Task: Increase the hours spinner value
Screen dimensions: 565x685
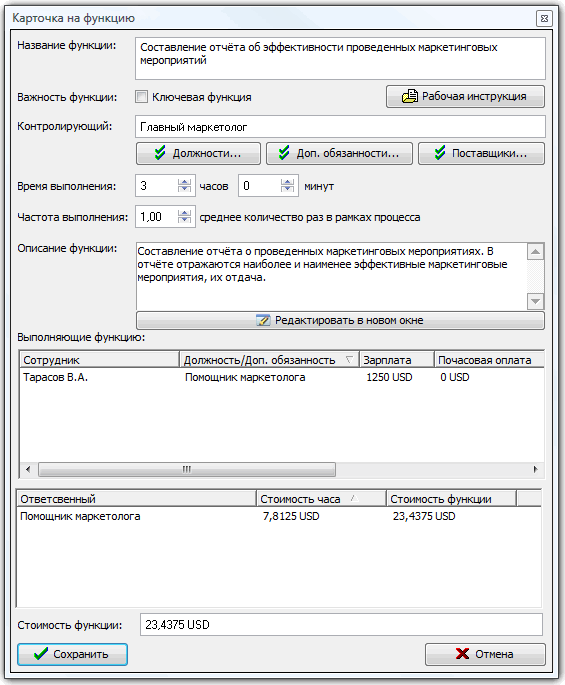Action: click(184, 182)
